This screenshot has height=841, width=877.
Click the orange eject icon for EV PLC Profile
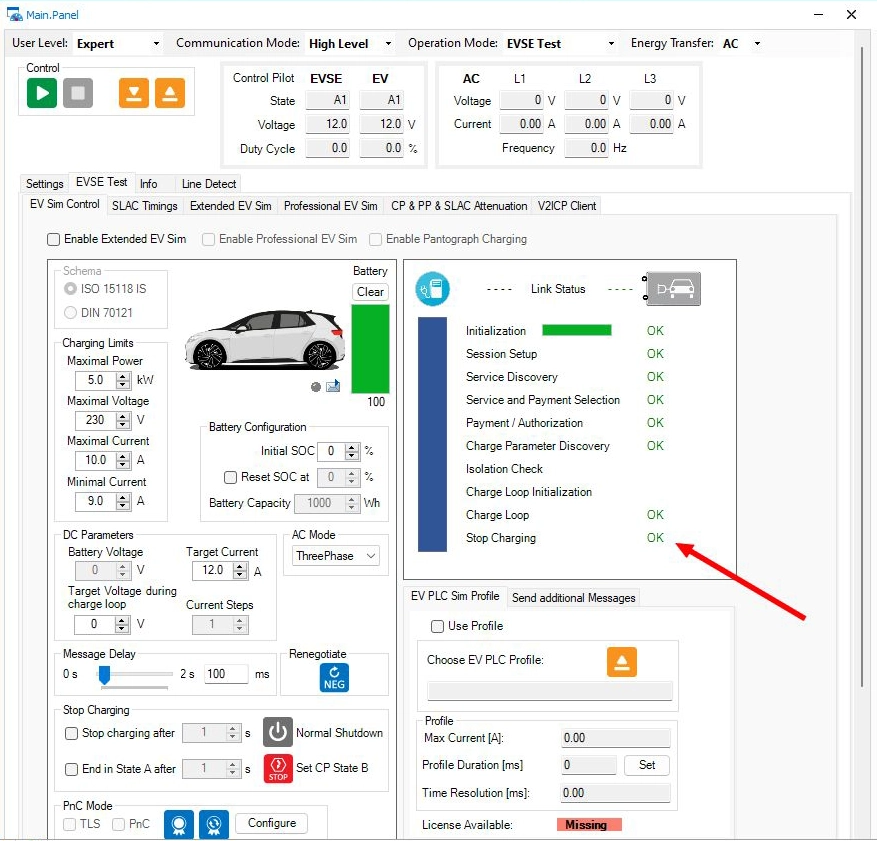coord(621,662)
